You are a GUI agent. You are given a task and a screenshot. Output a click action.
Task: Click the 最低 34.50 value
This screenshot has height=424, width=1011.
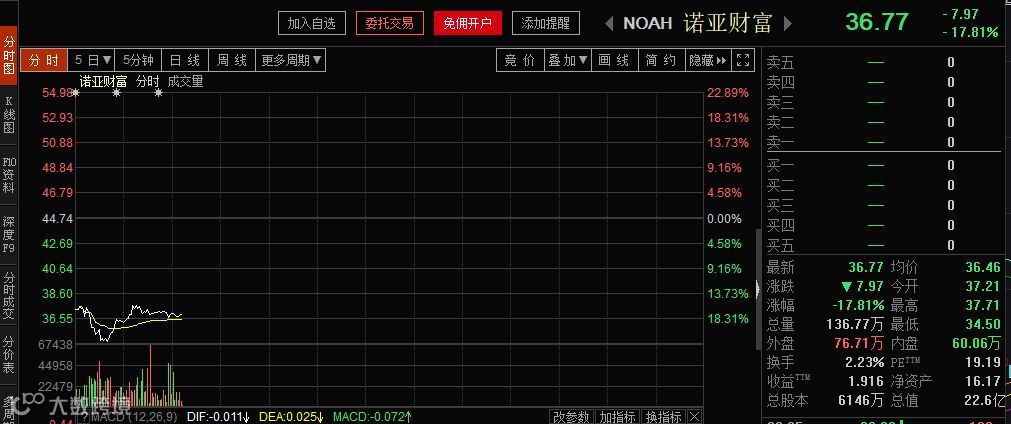tap(983, 325)
